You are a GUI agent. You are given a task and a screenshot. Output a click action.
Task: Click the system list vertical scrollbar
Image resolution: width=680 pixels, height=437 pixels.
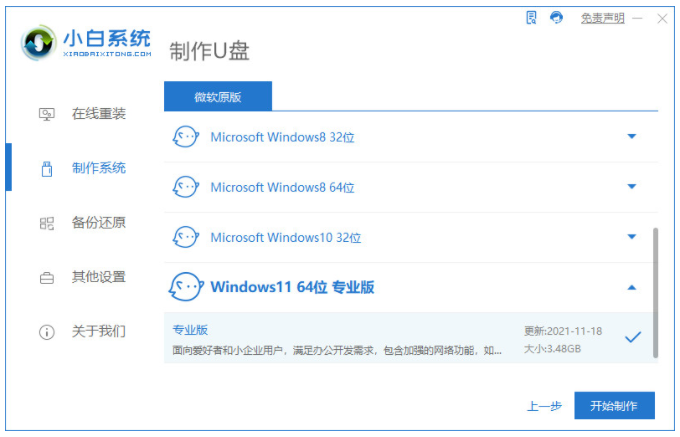[x=655, y=293]
